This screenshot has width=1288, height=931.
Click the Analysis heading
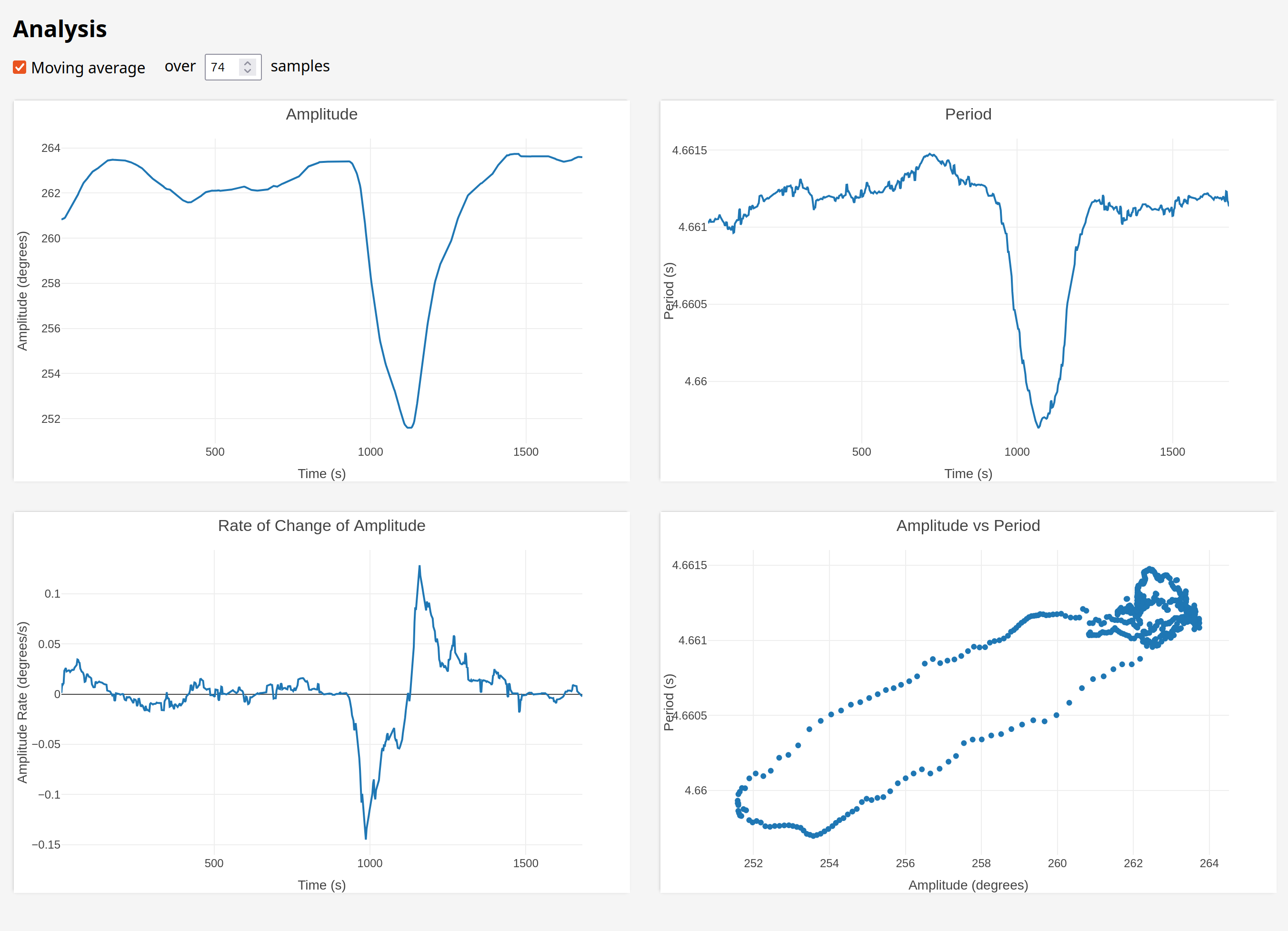[x=60, y=29]
